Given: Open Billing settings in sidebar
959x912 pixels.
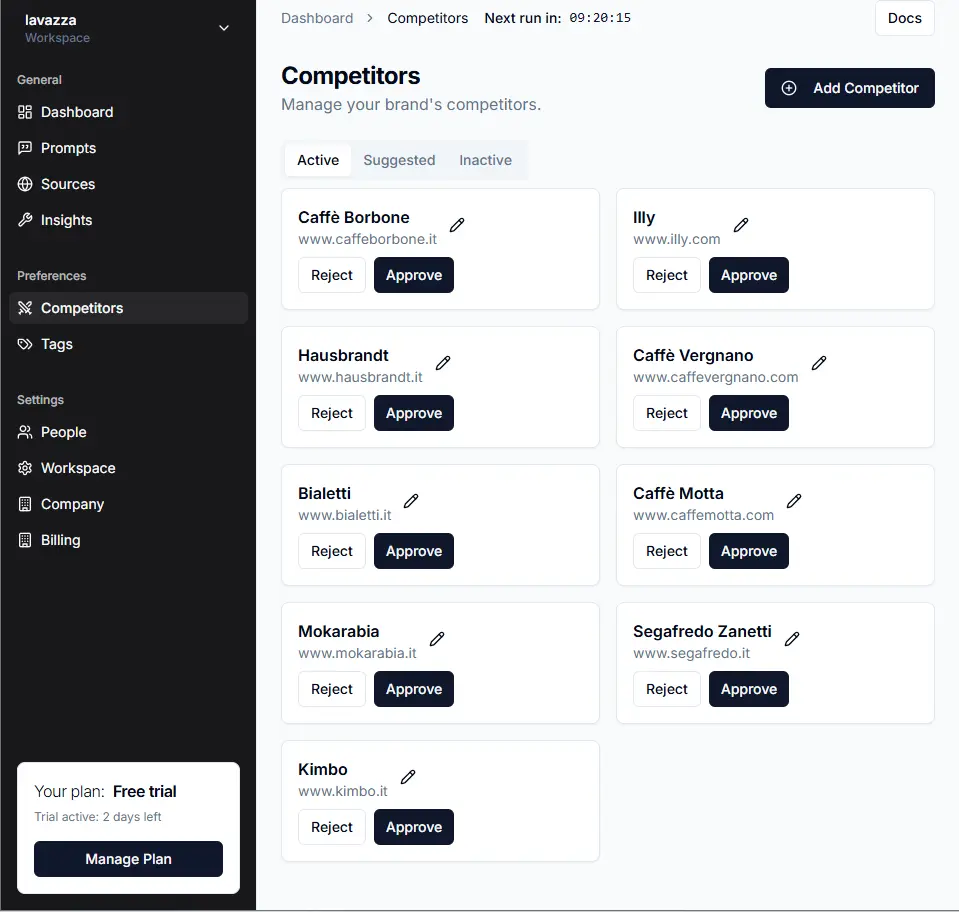Looking at the screenshot, I should 128,540.
